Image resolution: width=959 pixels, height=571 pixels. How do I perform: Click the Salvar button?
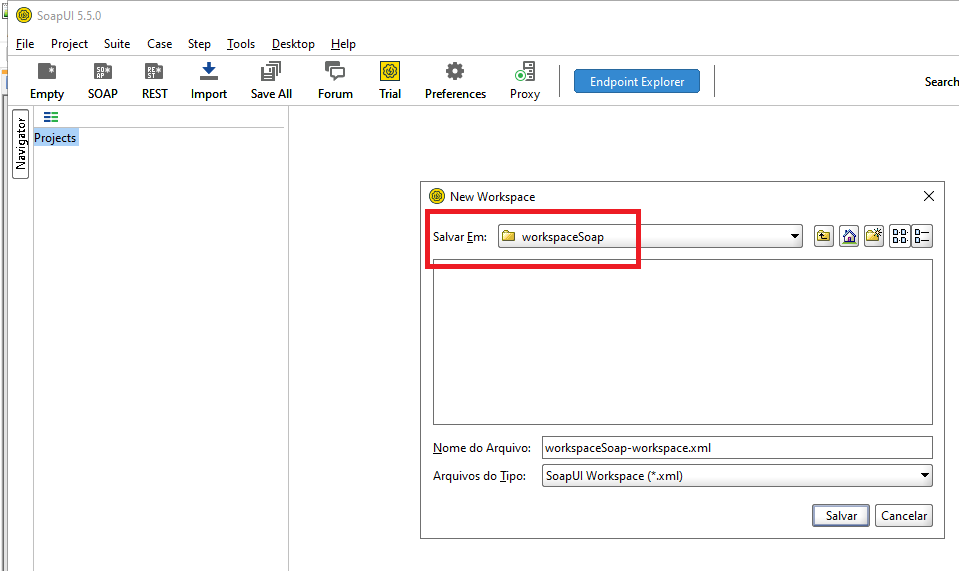click(x=841, y=515)
